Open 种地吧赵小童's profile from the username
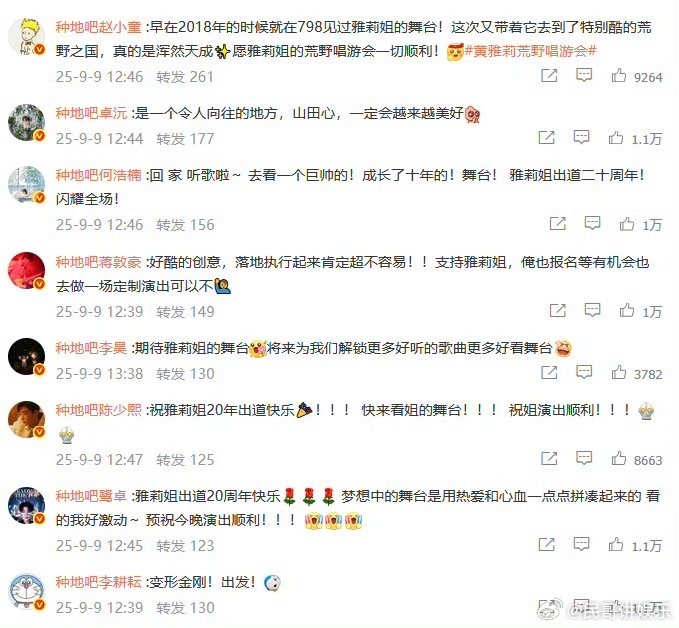The image size is (679, 628). click(98, 27)
